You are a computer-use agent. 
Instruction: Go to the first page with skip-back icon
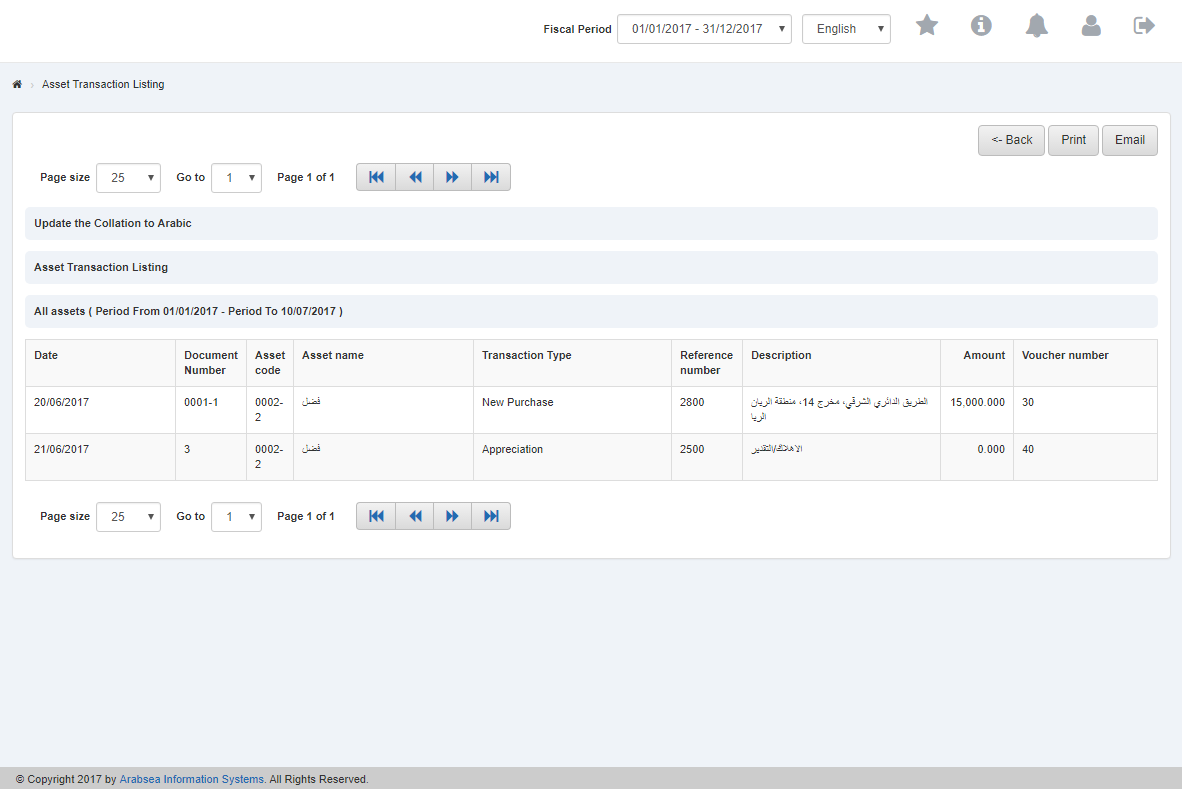pos(375,176)
